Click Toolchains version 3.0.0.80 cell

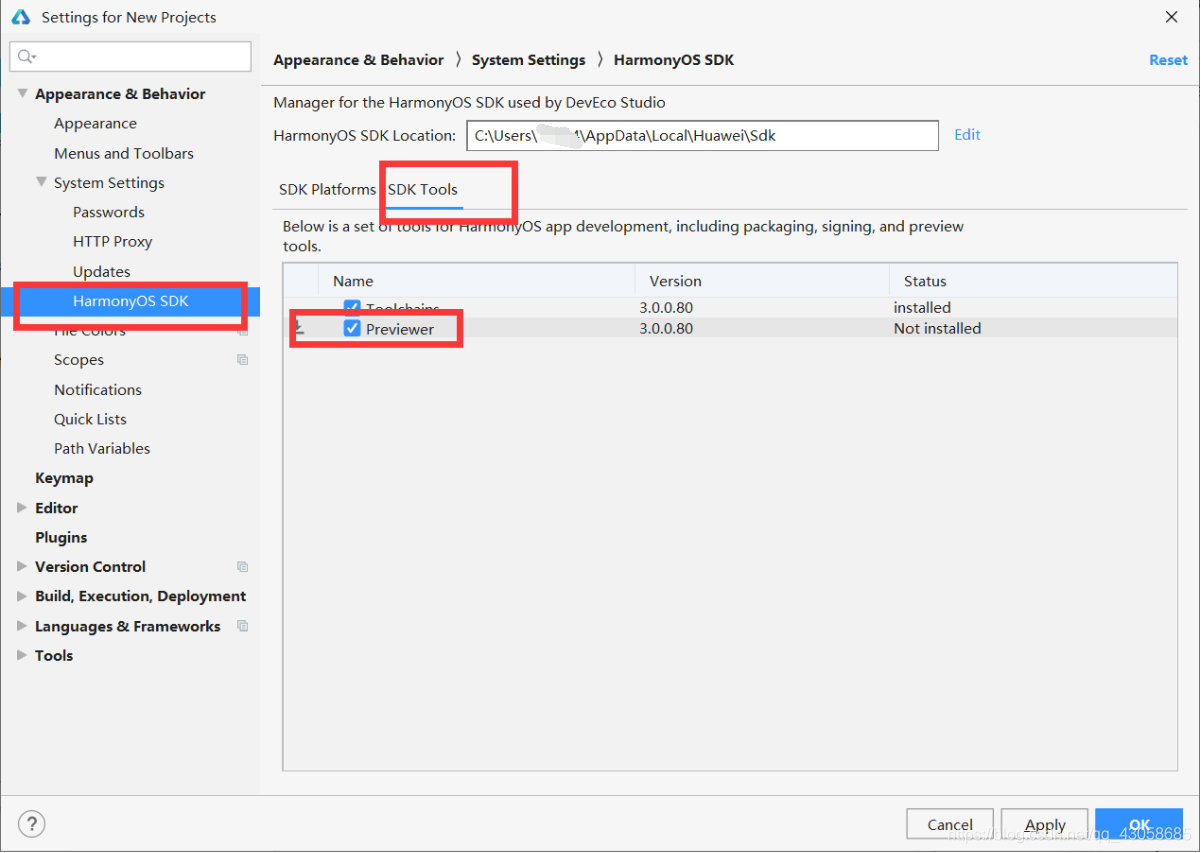click(x=666, y=307)
